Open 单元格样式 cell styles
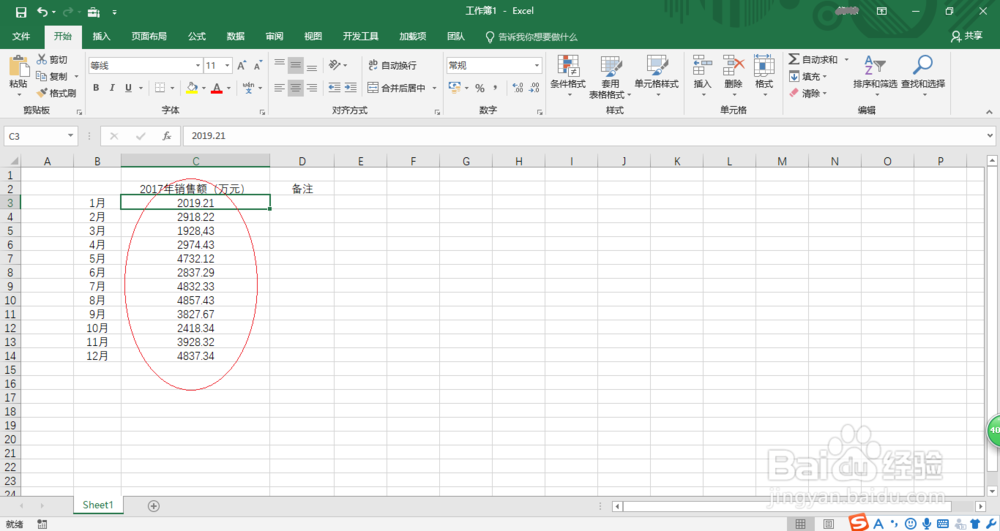The width and height of the screenshot is (1000, 531). point(656,75)
